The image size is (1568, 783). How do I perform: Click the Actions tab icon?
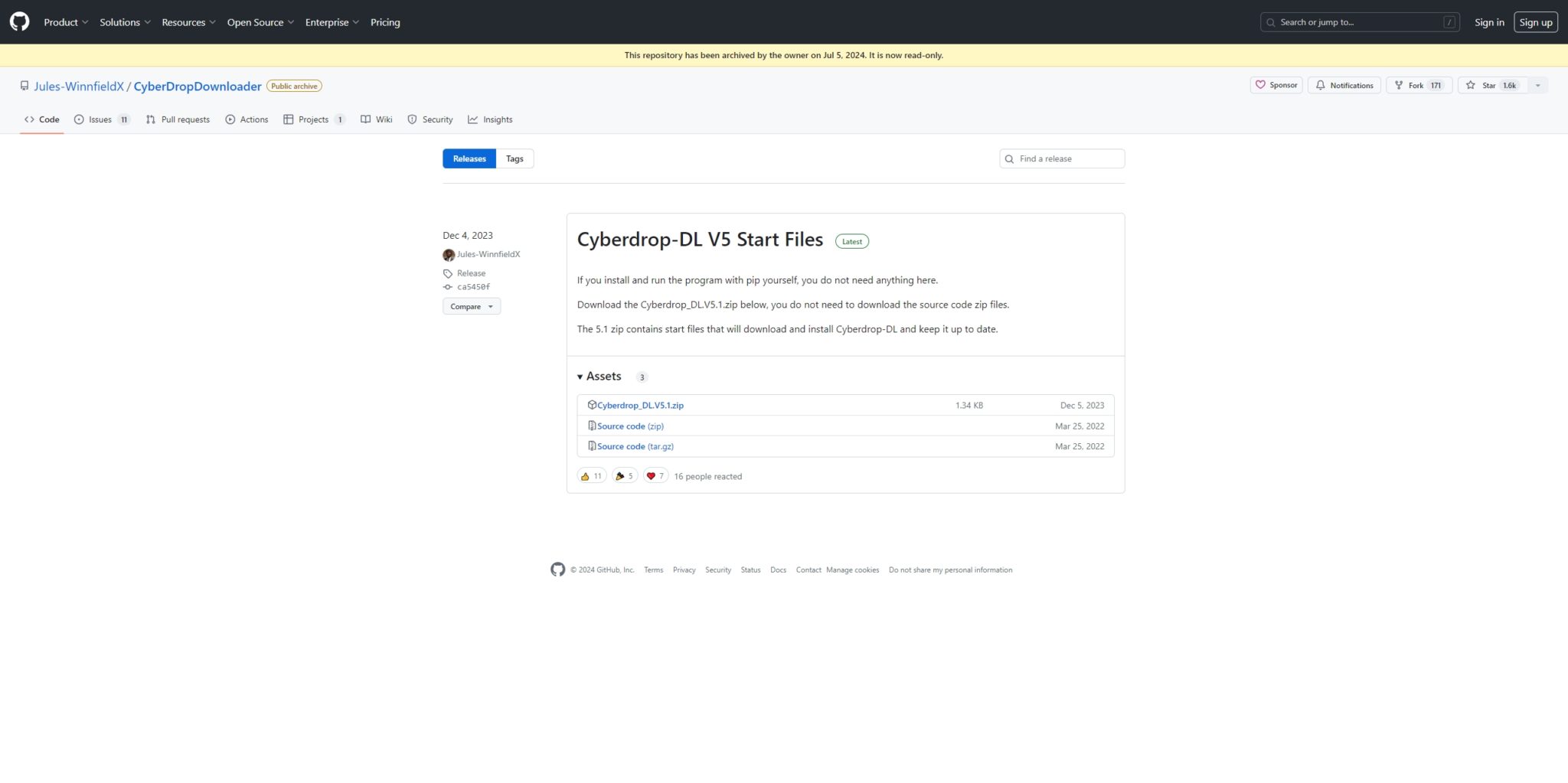pos(230,119)
